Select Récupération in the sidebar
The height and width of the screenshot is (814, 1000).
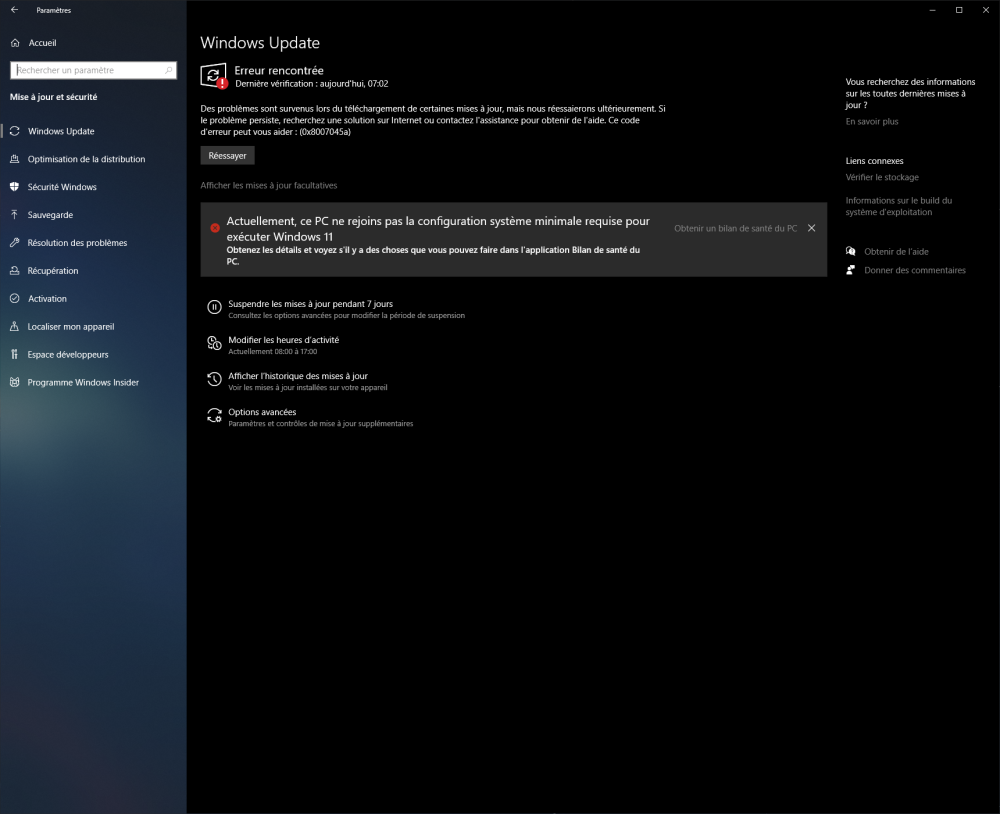tap(53, 271)
